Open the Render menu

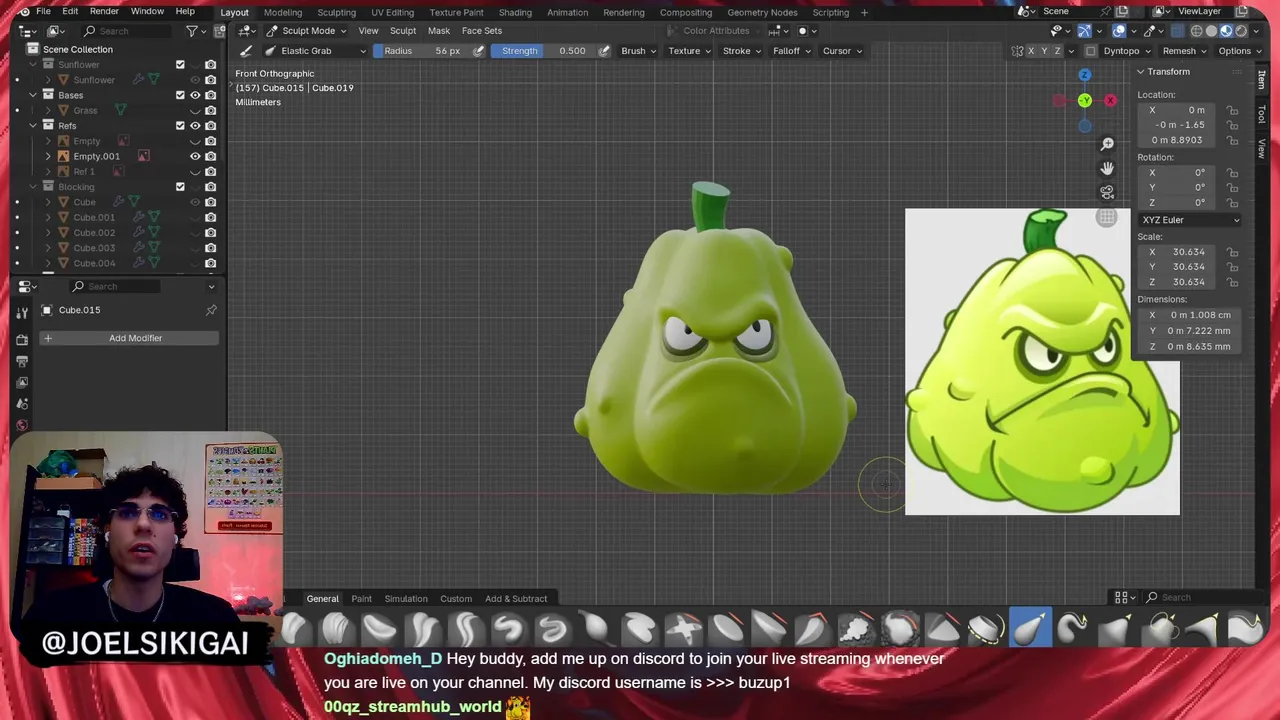tap(104, 12)
